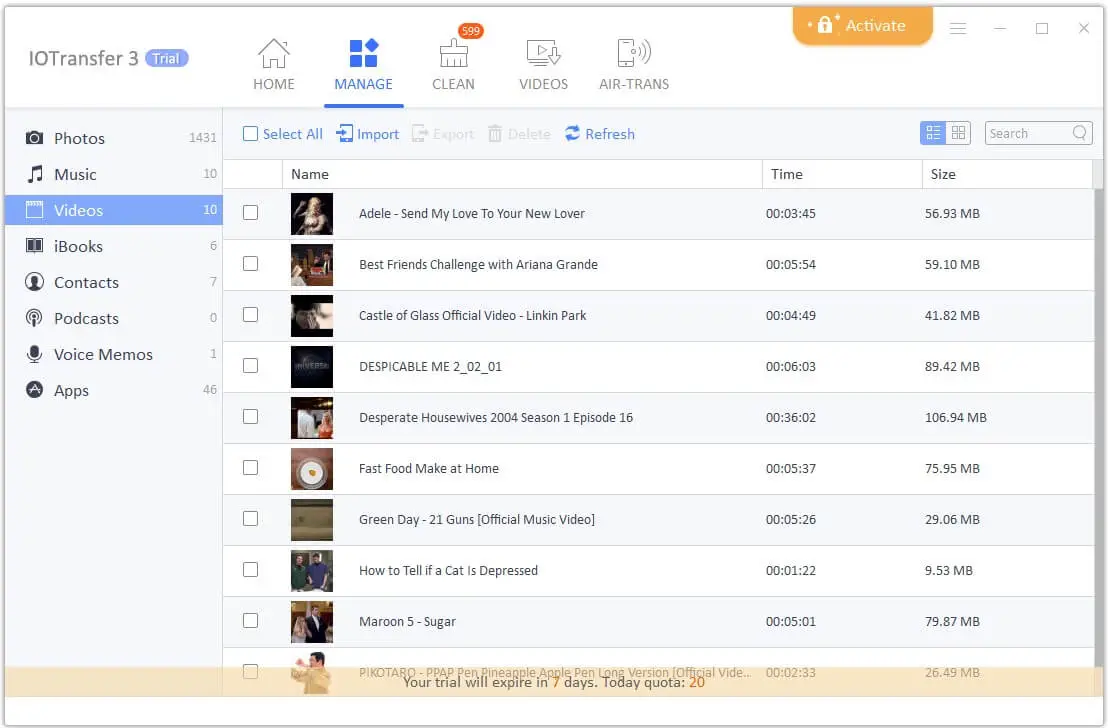Tick the Select All checkbox
This screenshot has width=1108, height=728.
point(250,134)
